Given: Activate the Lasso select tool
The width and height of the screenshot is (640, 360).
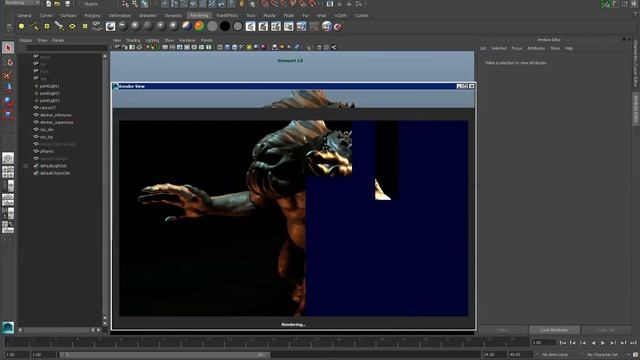Looking at the screenshot, I should [x=8, y=62].
